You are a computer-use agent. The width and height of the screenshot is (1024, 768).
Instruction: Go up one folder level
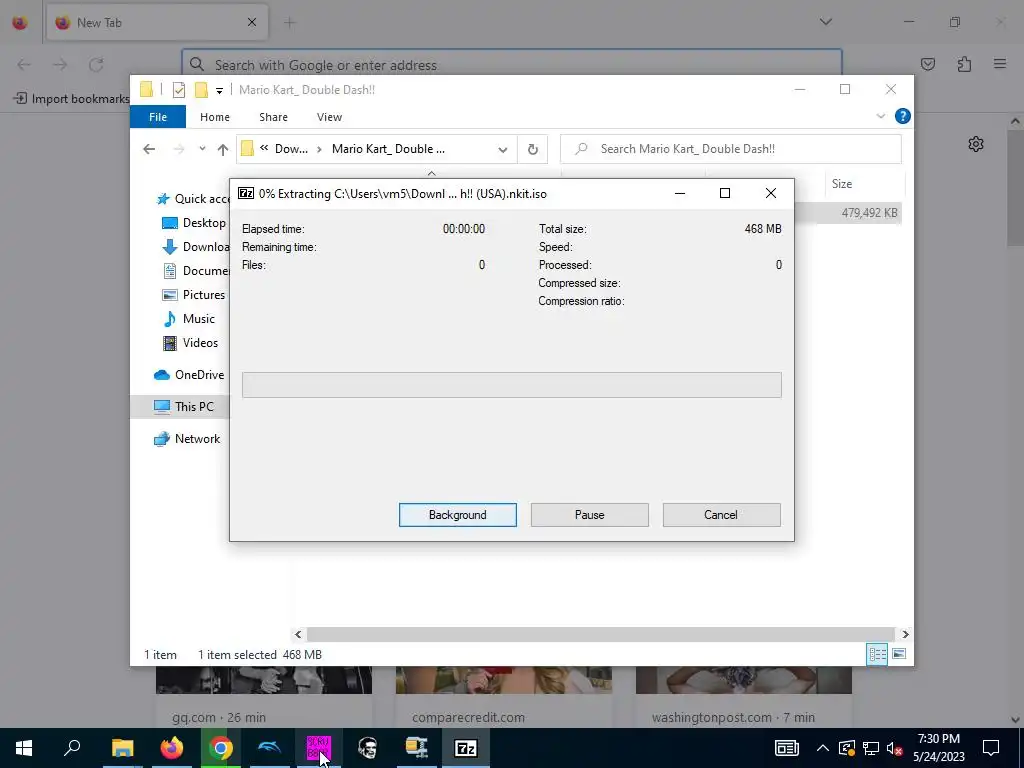(223, 150)
